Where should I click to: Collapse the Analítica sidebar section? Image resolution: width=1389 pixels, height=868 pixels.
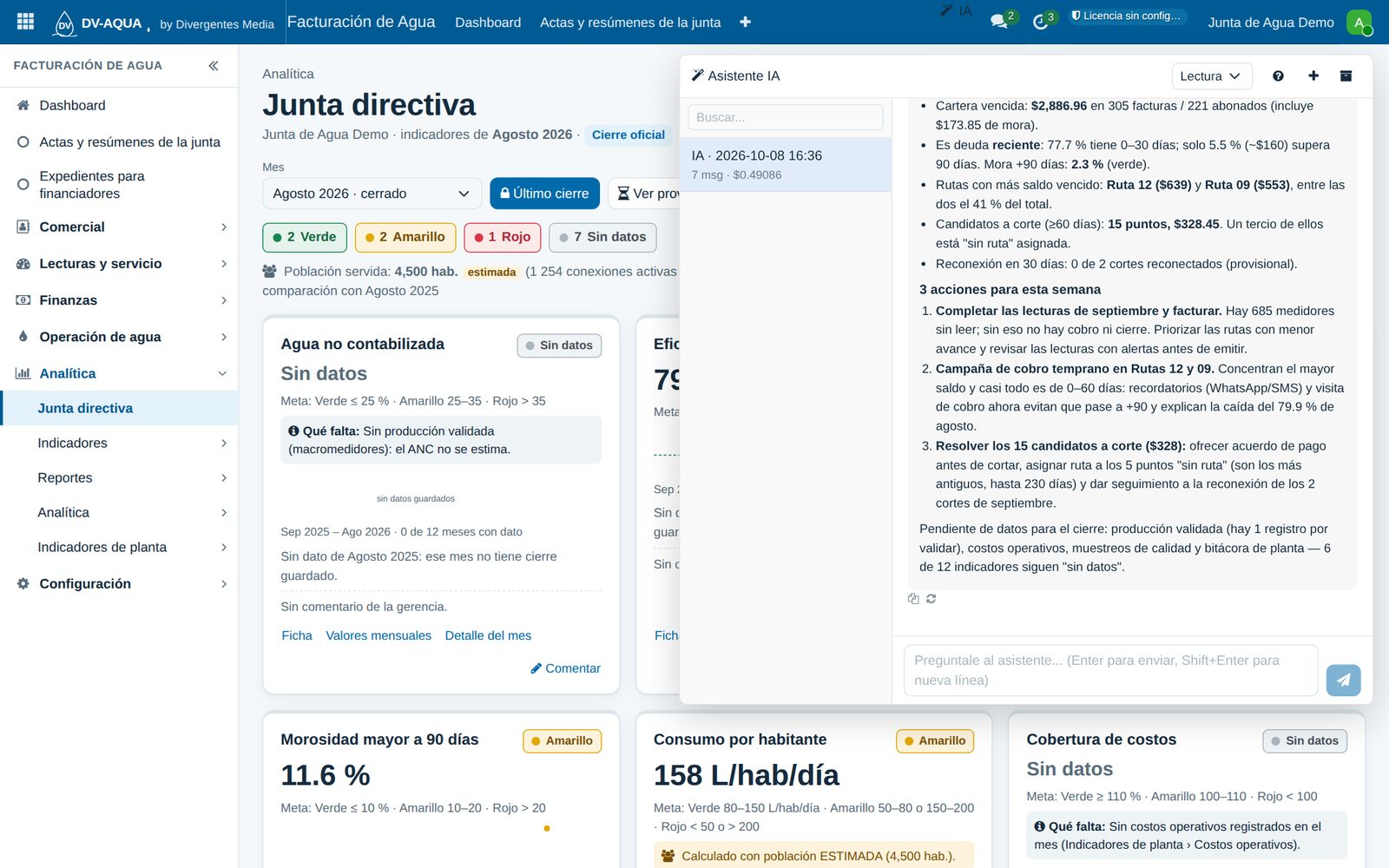pos(119,373)
